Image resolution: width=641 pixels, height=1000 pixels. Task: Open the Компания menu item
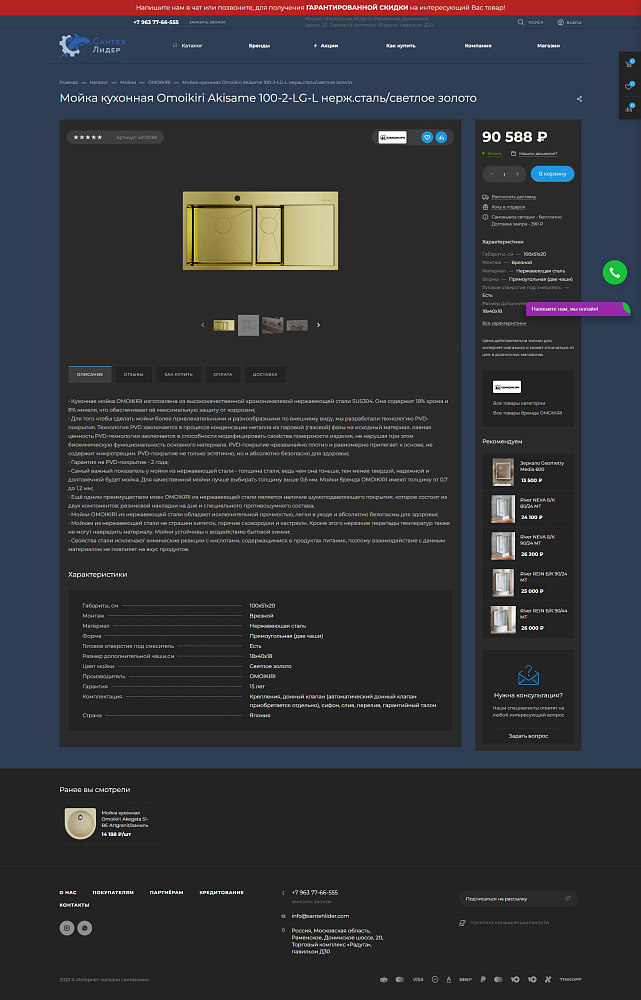(478, 45)
